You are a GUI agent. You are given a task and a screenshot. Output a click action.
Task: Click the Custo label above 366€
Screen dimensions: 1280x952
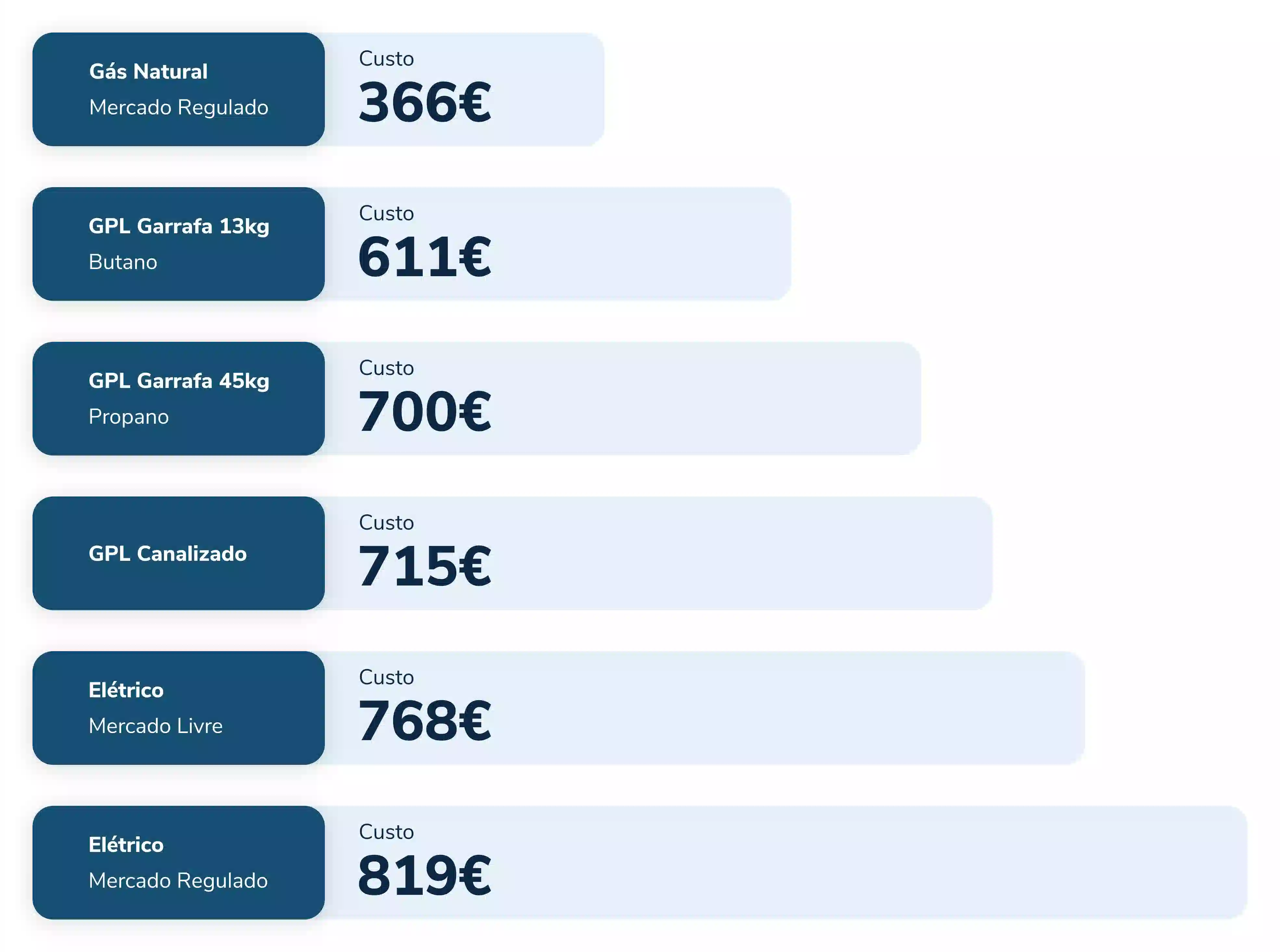386,59
